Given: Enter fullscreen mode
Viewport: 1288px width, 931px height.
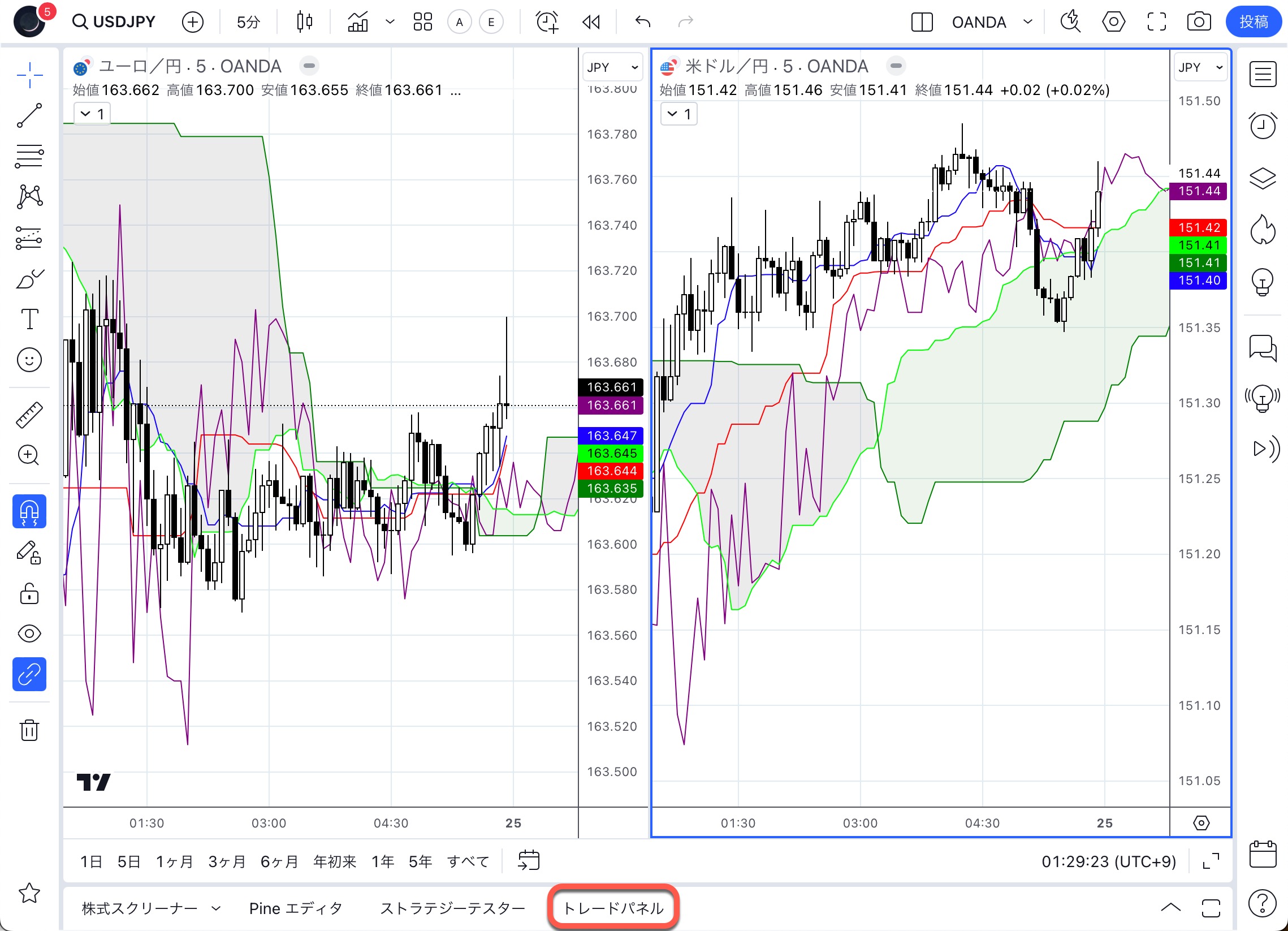Looking at the screenshot, I should [x=1156, y=22].
